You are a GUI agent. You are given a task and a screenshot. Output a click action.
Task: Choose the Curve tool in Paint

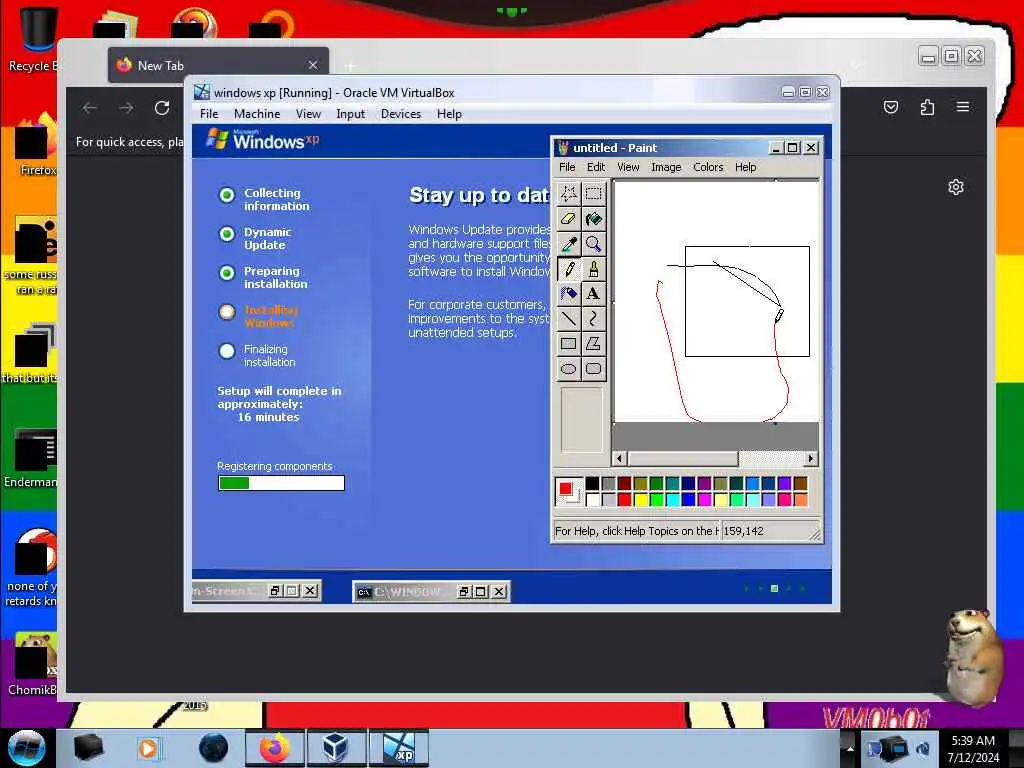[593, 319]
